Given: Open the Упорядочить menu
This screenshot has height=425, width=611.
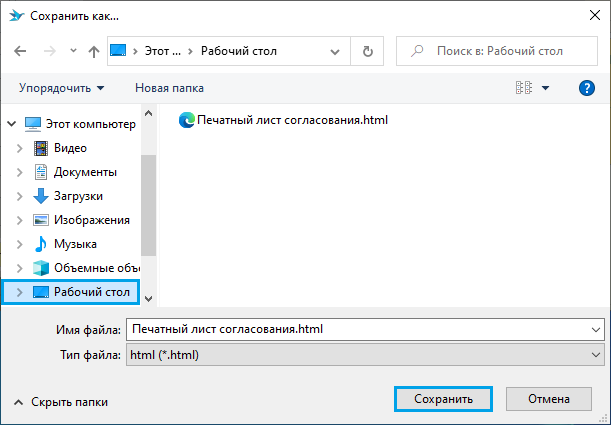Looking at the screenshot, I should click(60, 88).
